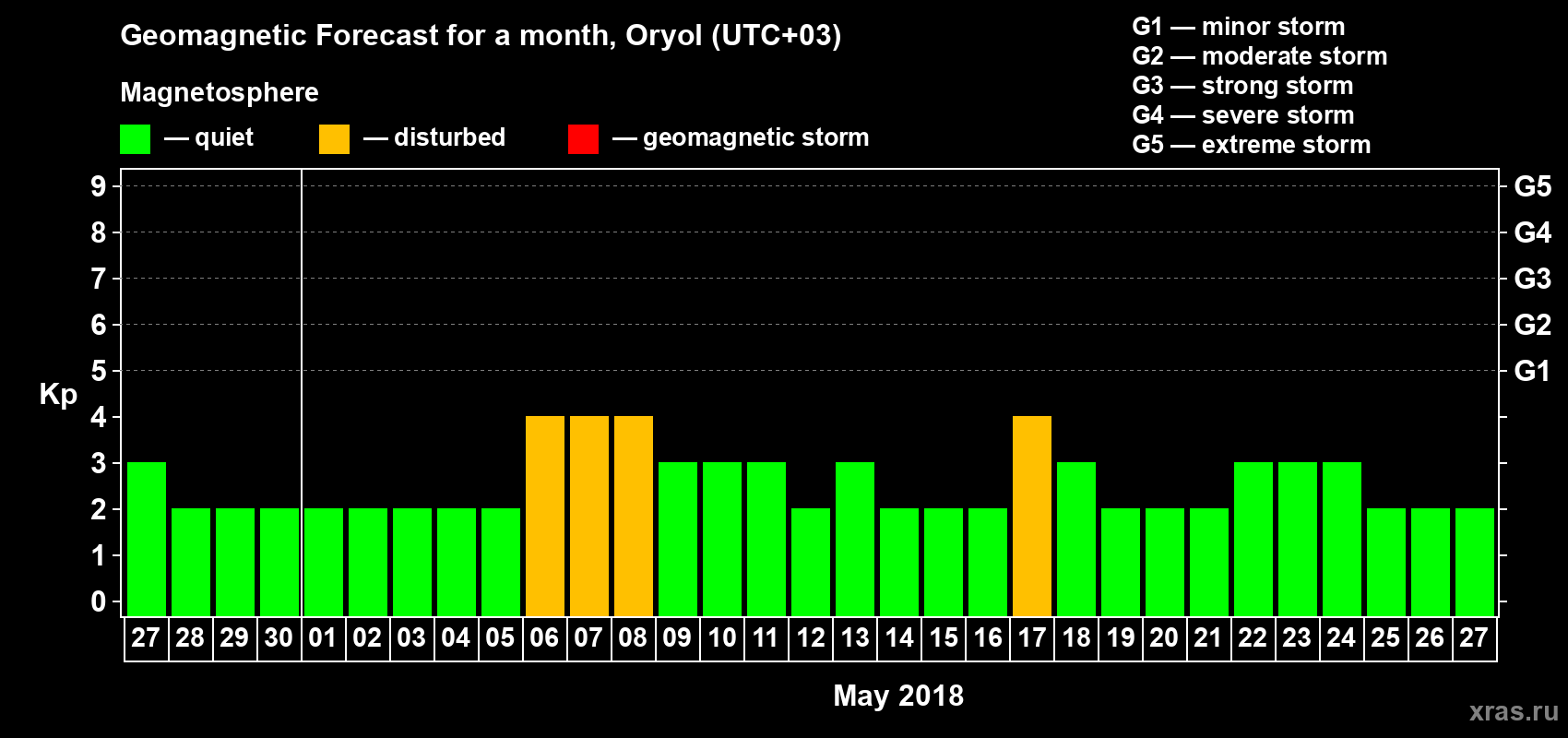Click the last date label 27

(1474, 638)
